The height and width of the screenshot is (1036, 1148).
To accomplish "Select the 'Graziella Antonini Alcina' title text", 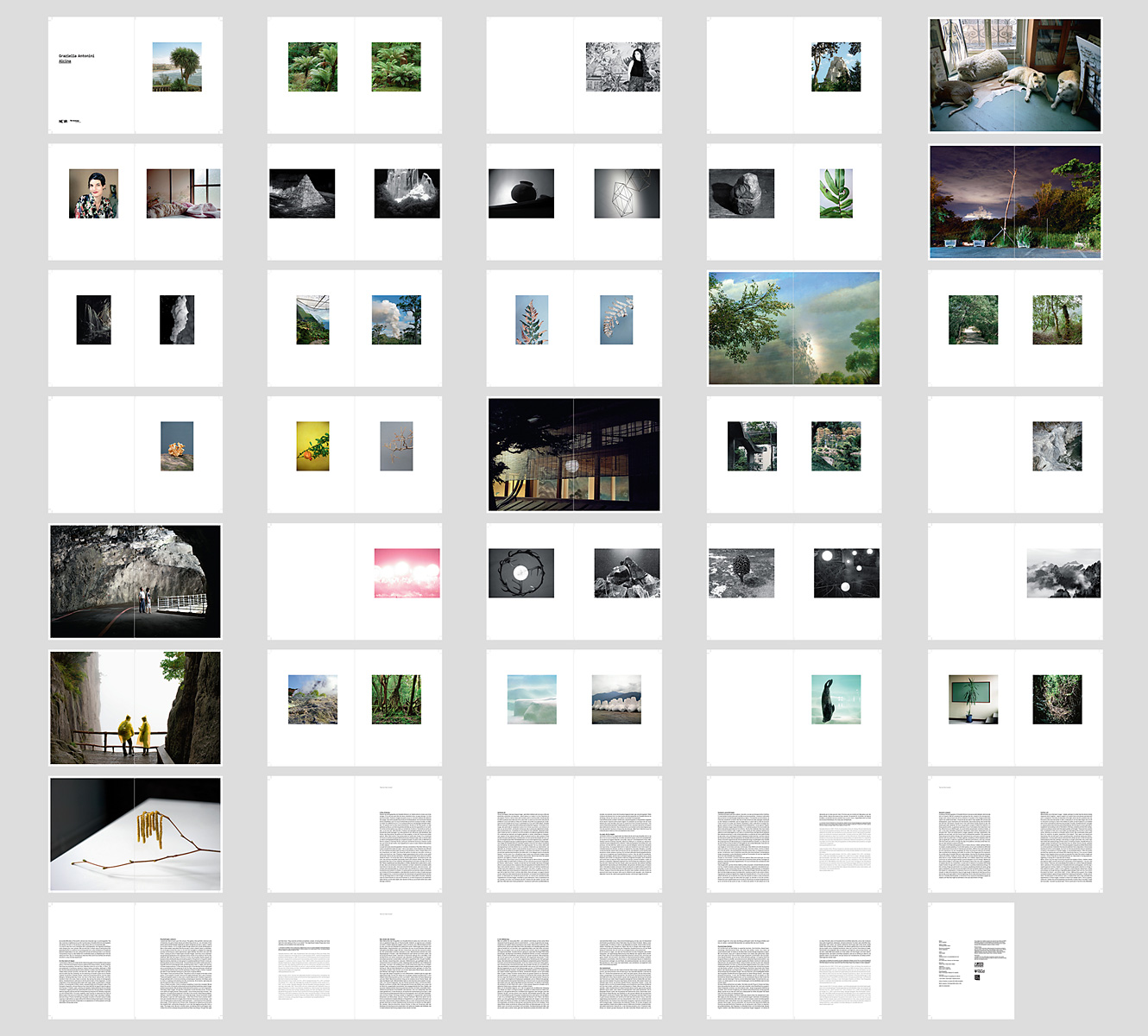I will coord(77,59).
